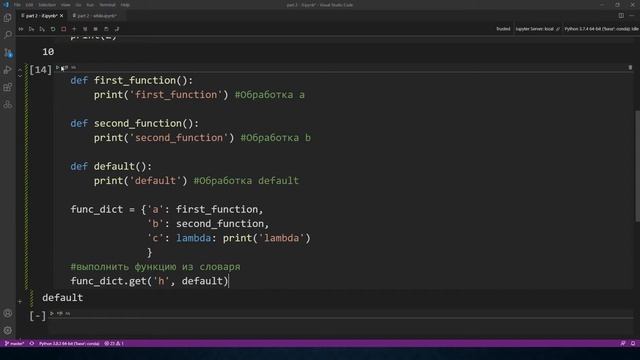Open errors and warnings count in status bar
Image resolution: width=640 pixels, height=360 pixels.
(114, 344)
